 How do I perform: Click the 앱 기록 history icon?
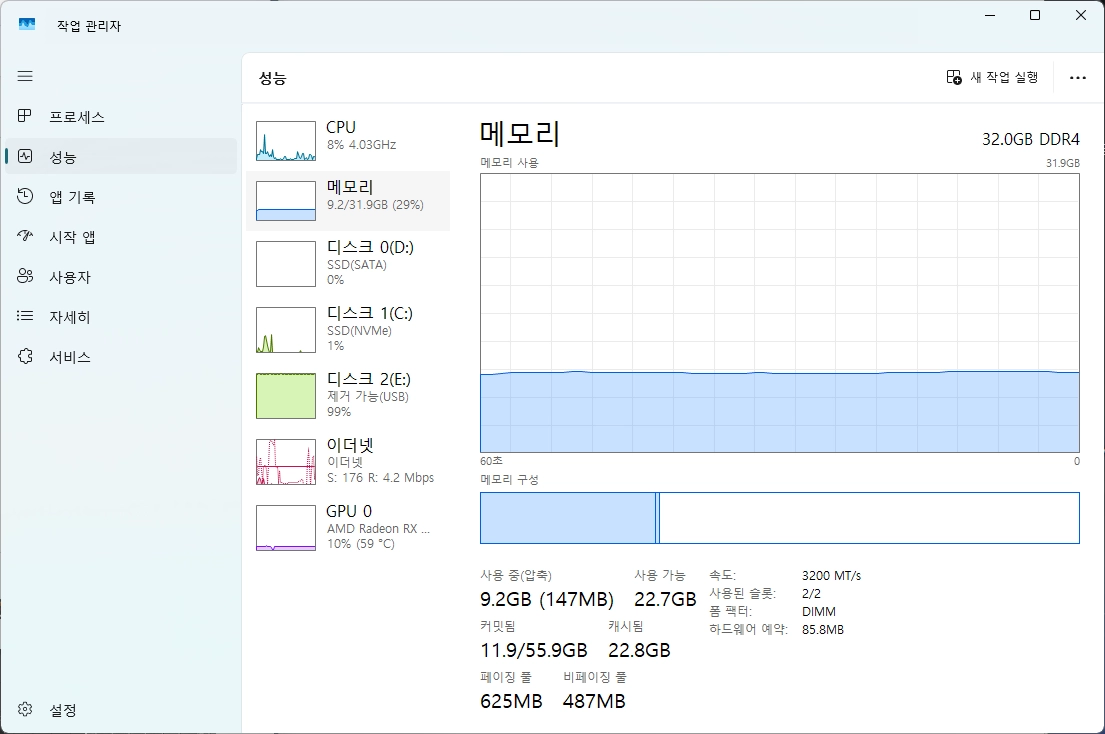click(25, 196)
